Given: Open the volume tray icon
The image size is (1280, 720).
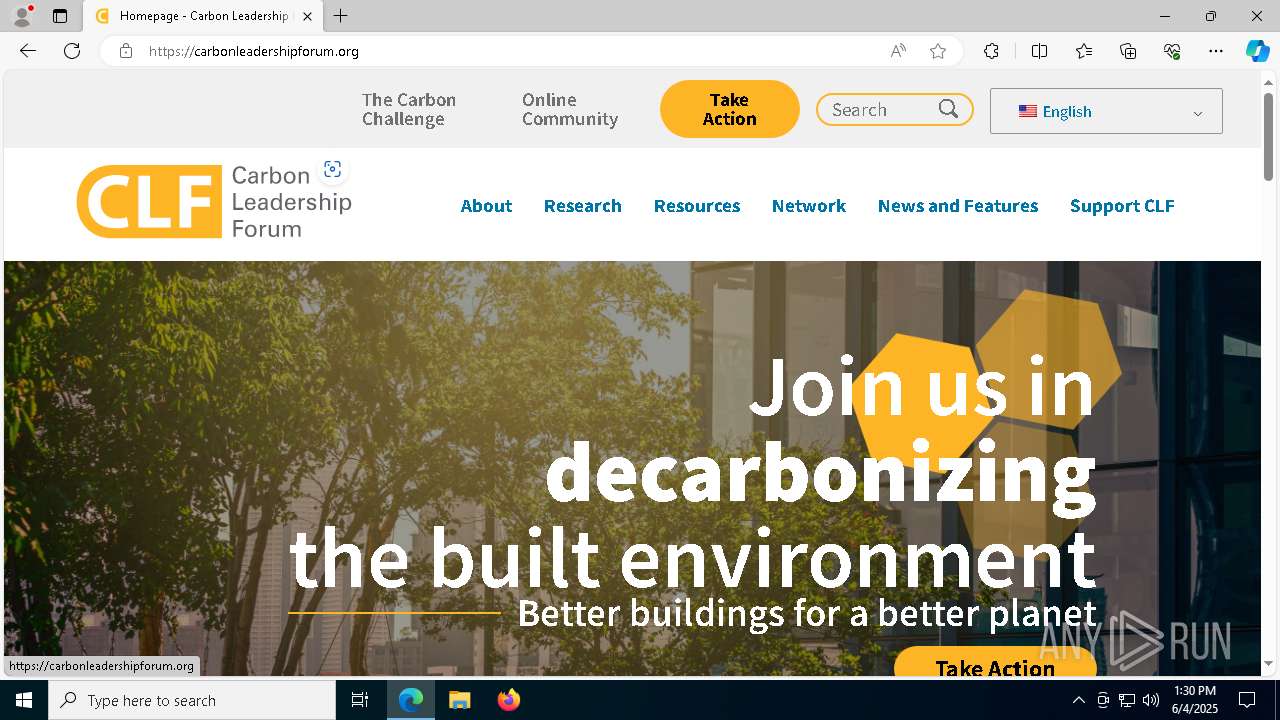Looking at the screenshot, I should tap(1151, 700).
